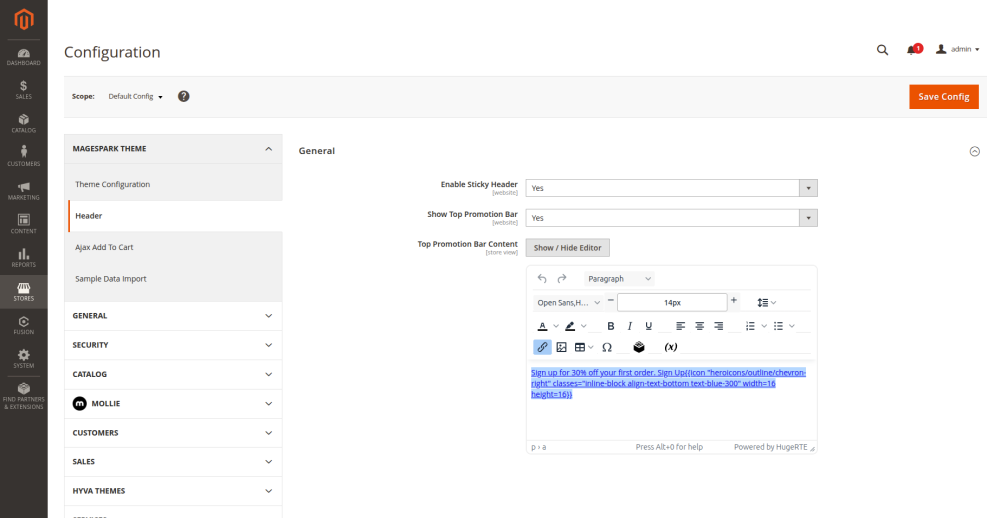The image size is (1000, 518).
Task: Insert a special character with the omega icon
Action: (607, 347)
